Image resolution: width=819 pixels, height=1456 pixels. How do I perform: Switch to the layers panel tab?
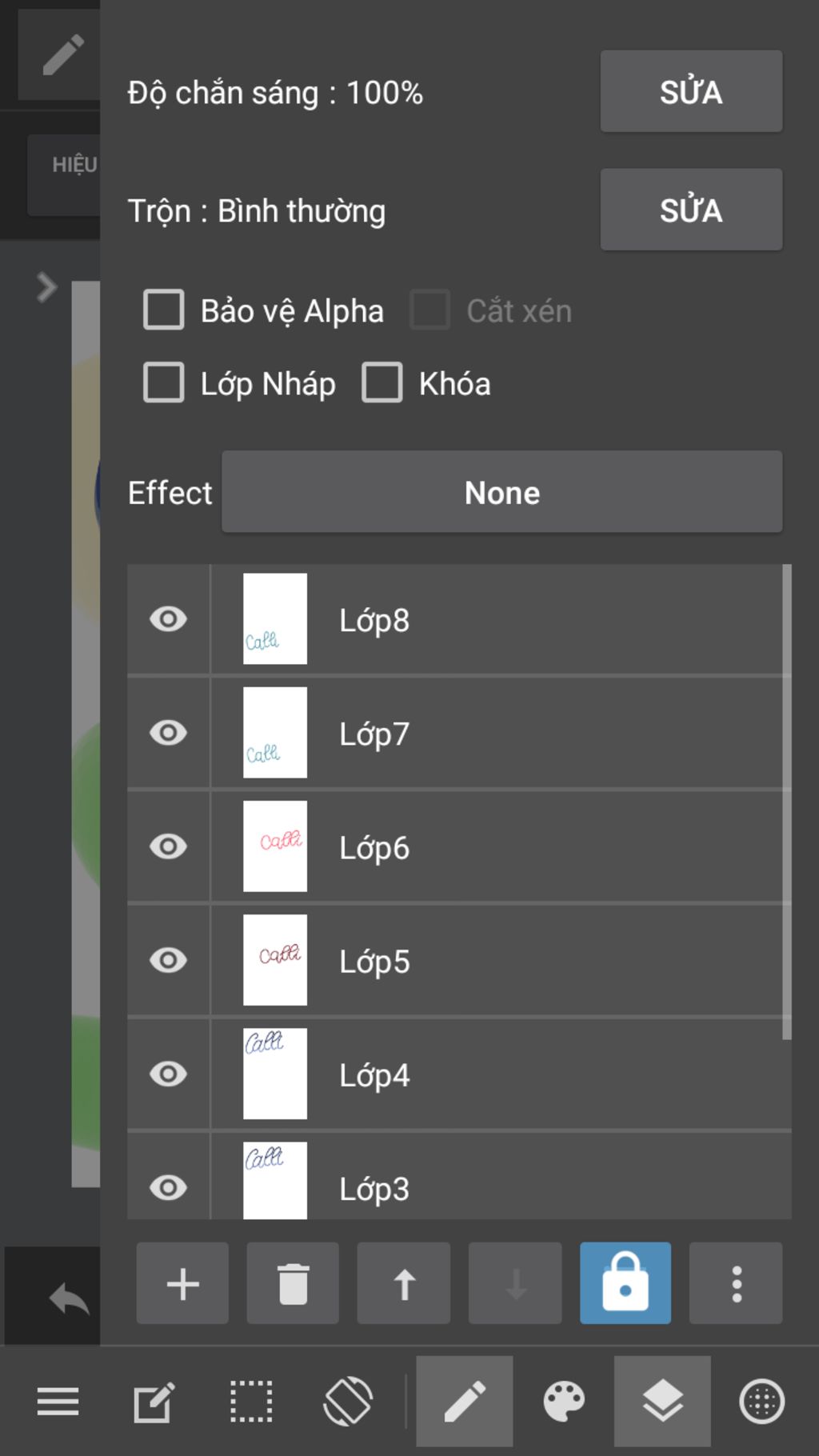point(662,1402)
